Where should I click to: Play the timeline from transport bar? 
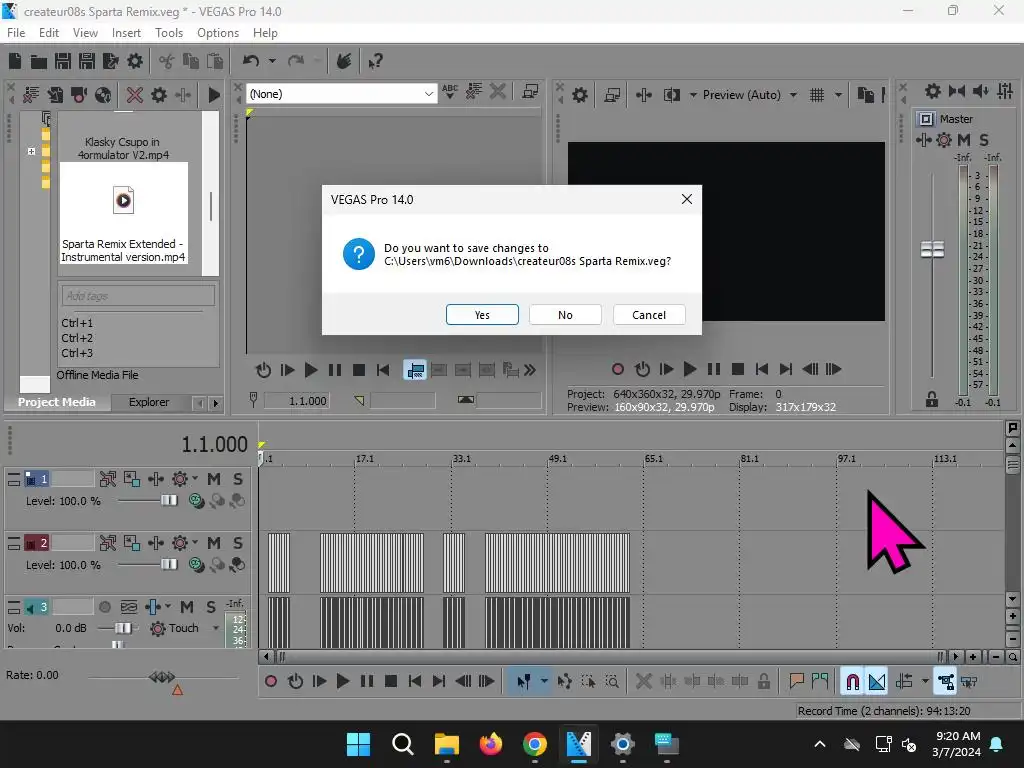point(343,682)
